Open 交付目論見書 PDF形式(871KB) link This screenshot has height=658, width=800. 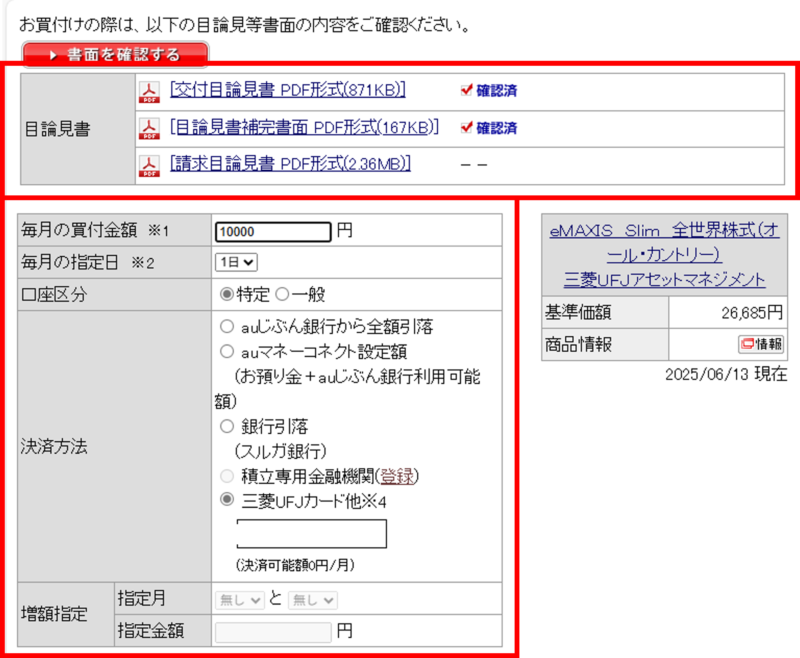coord(288,90)
